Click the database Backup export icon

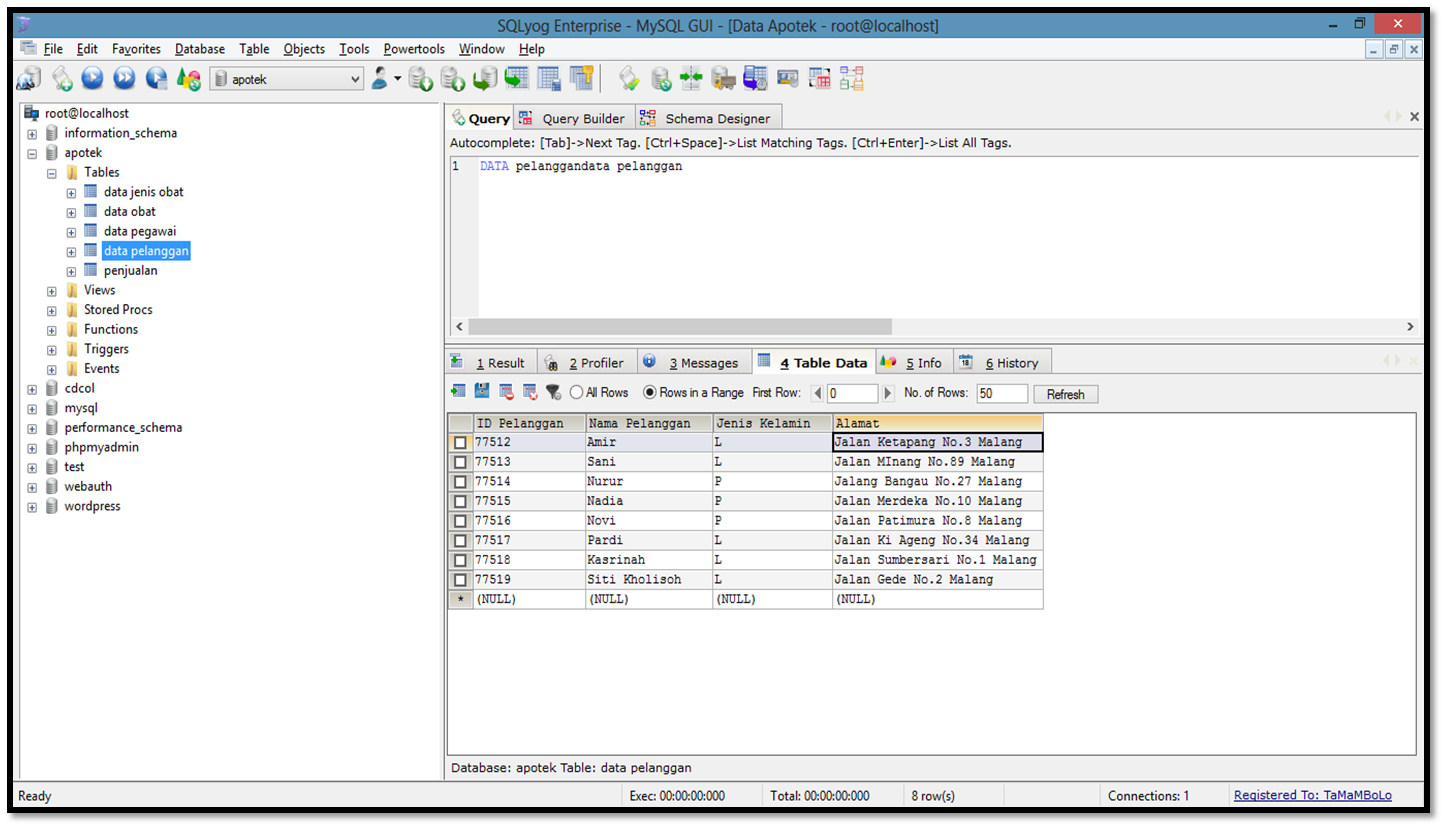tap(453, 78)
